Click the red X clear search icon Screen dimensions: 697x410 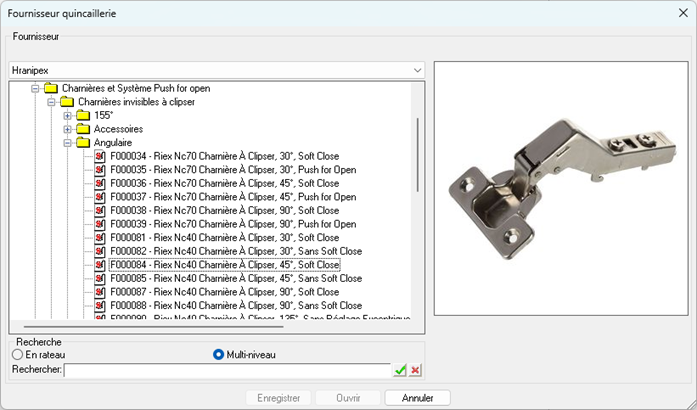[415, 370]
